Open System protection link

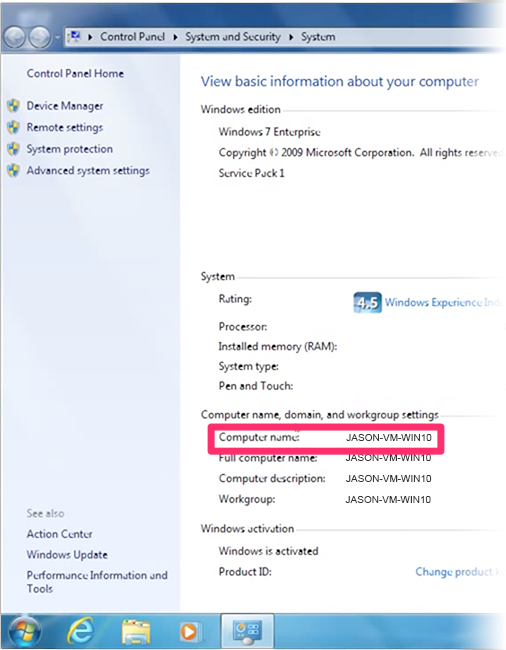(70, 149)
